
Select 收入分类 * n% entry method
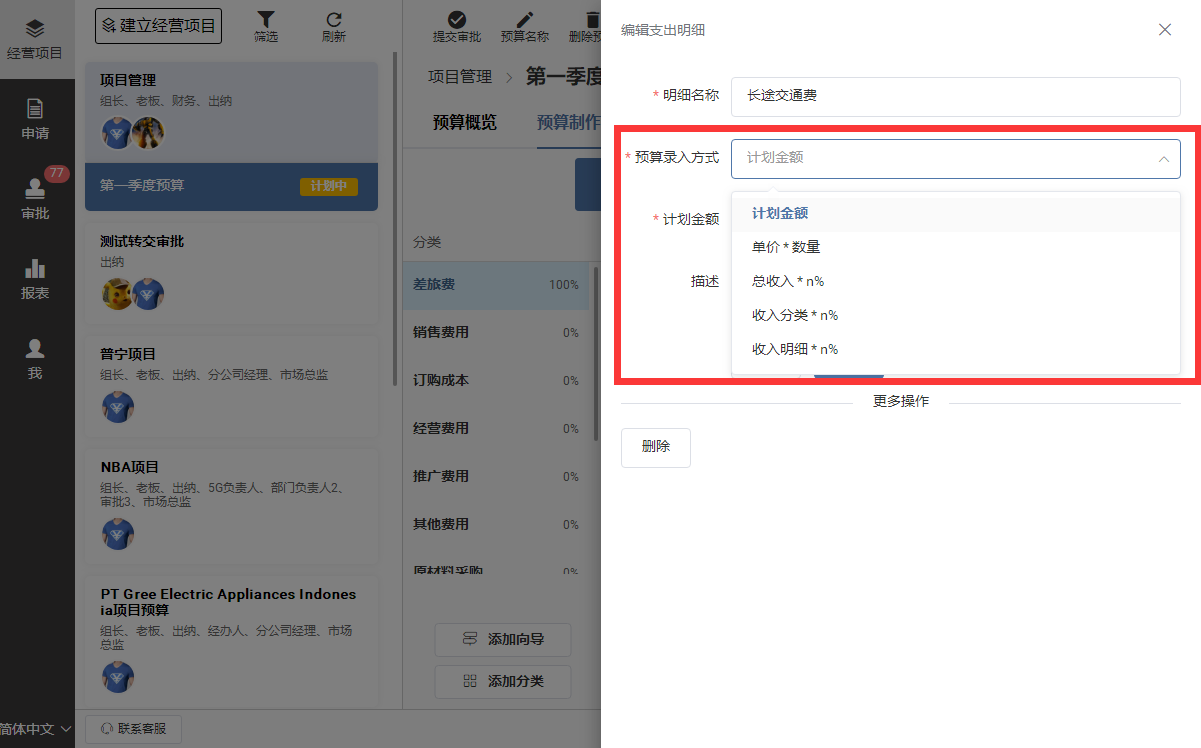click(x=795, y=315)
